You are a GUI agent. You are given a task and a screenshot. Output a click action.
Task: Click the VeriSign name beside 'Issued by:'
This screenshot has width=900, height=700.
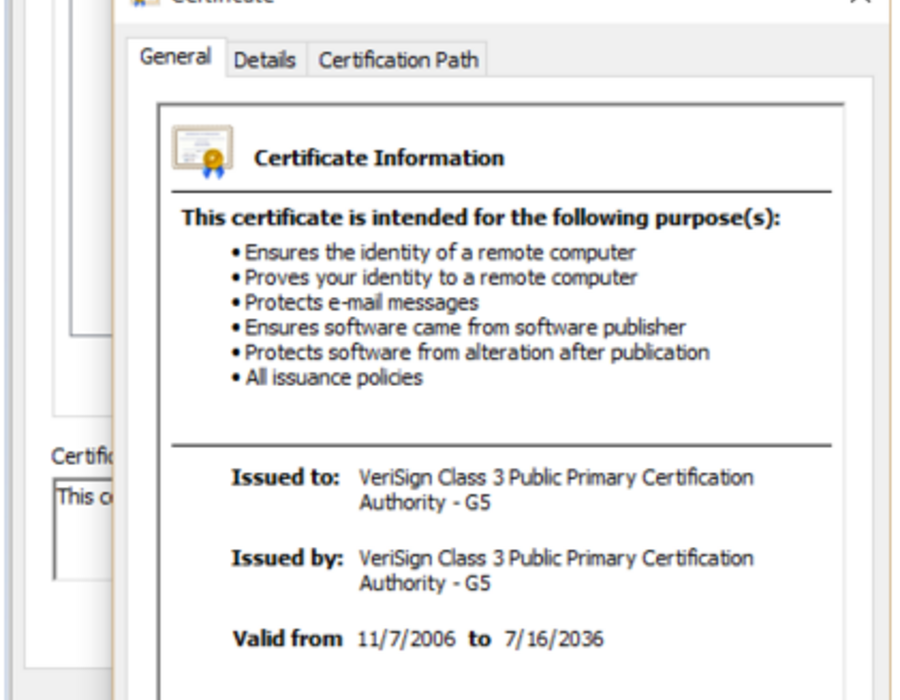pyautogui.click(x=556, y=571)
